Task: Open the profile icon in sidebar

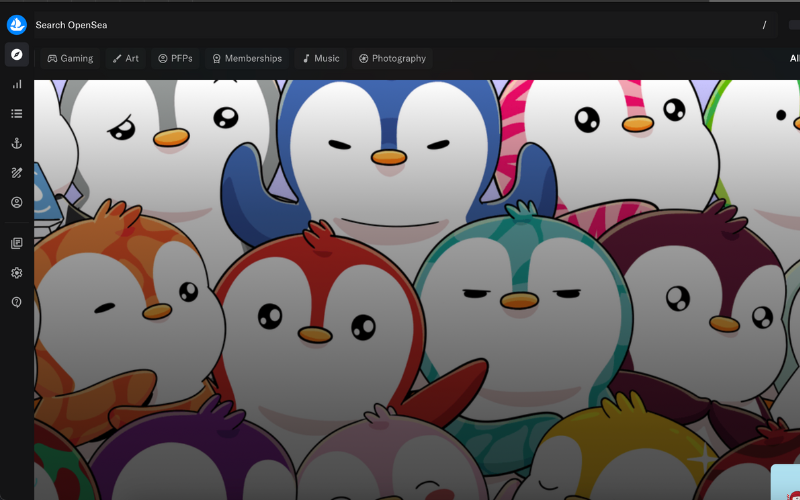Action: coord(17,203)
